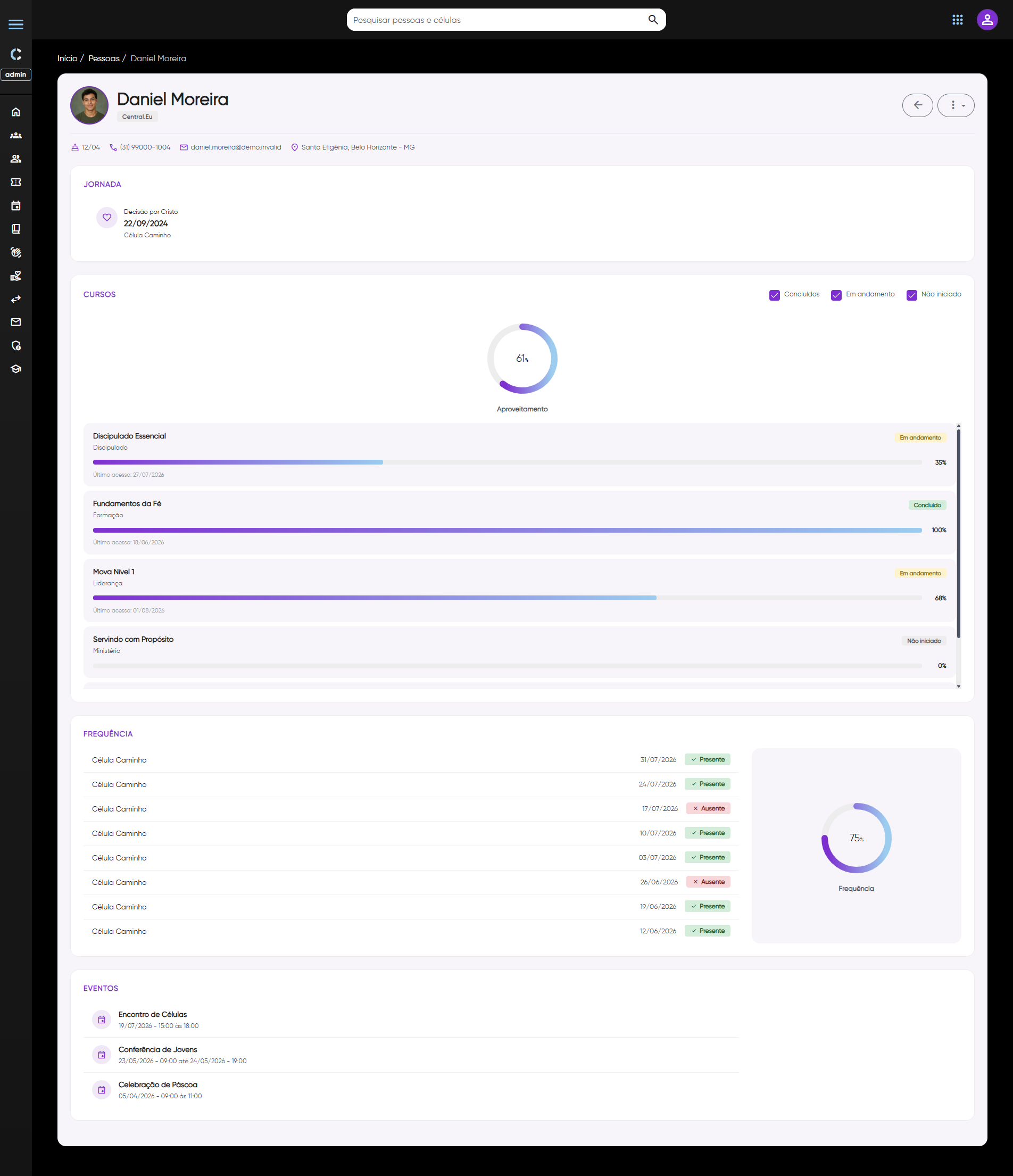Click the Concluído status badge
This screenshot has width=1013, height=1176.
[927, 505]
